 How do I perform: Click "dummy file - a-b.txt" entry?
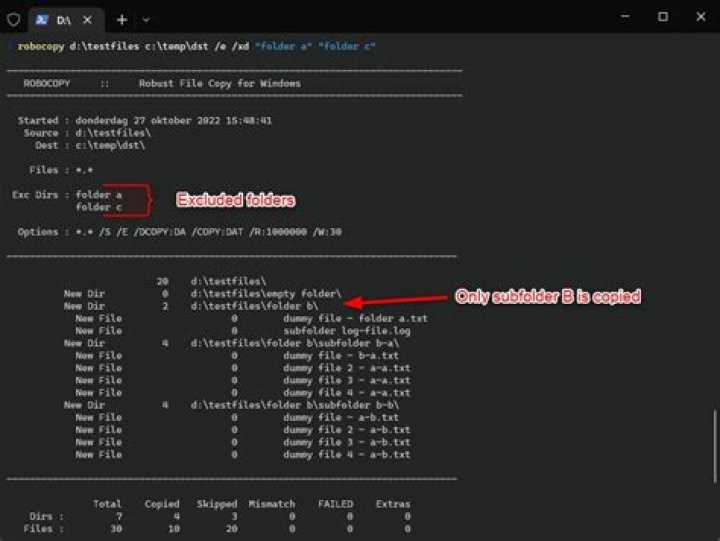click(341, 417)
